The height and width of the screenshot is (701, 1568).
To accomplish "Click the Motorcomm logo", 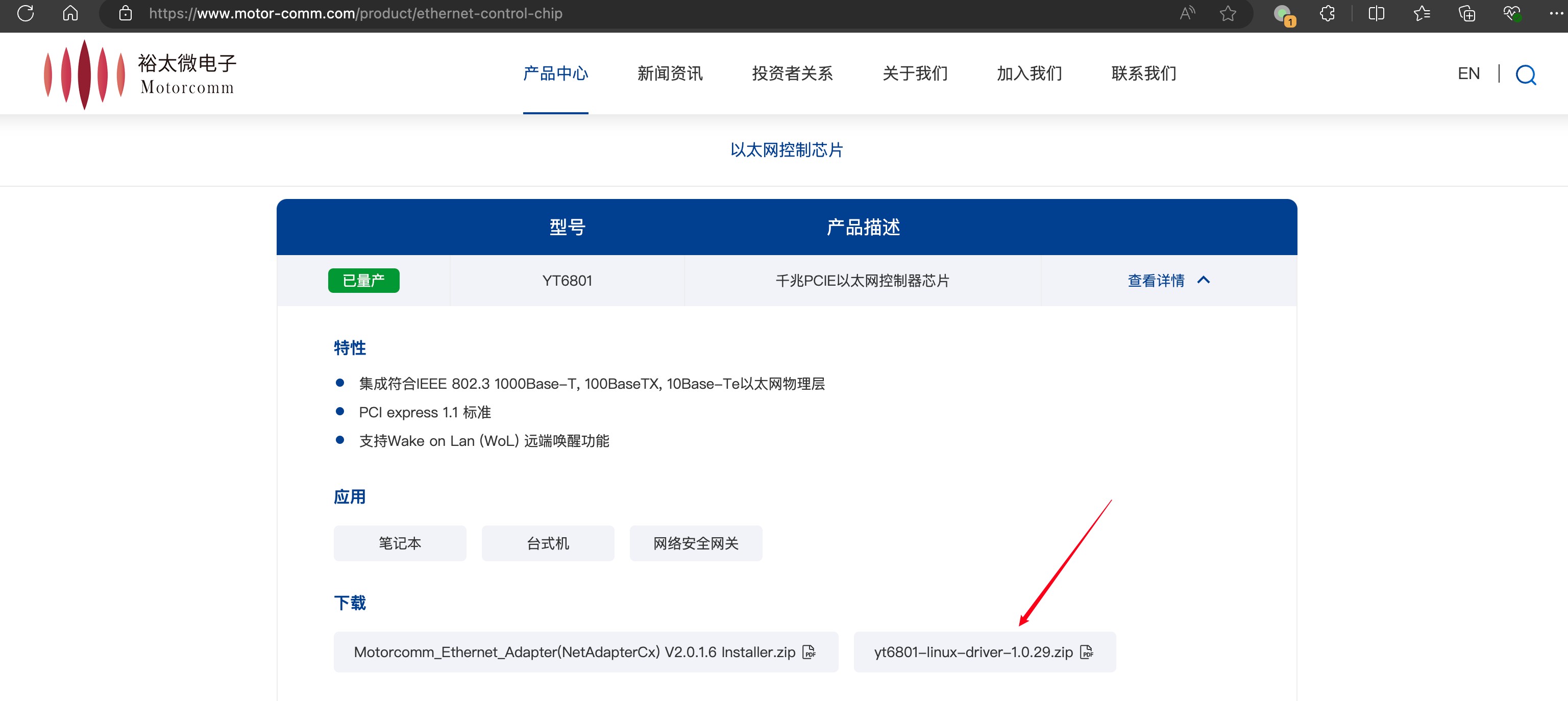I will [140, 74].
